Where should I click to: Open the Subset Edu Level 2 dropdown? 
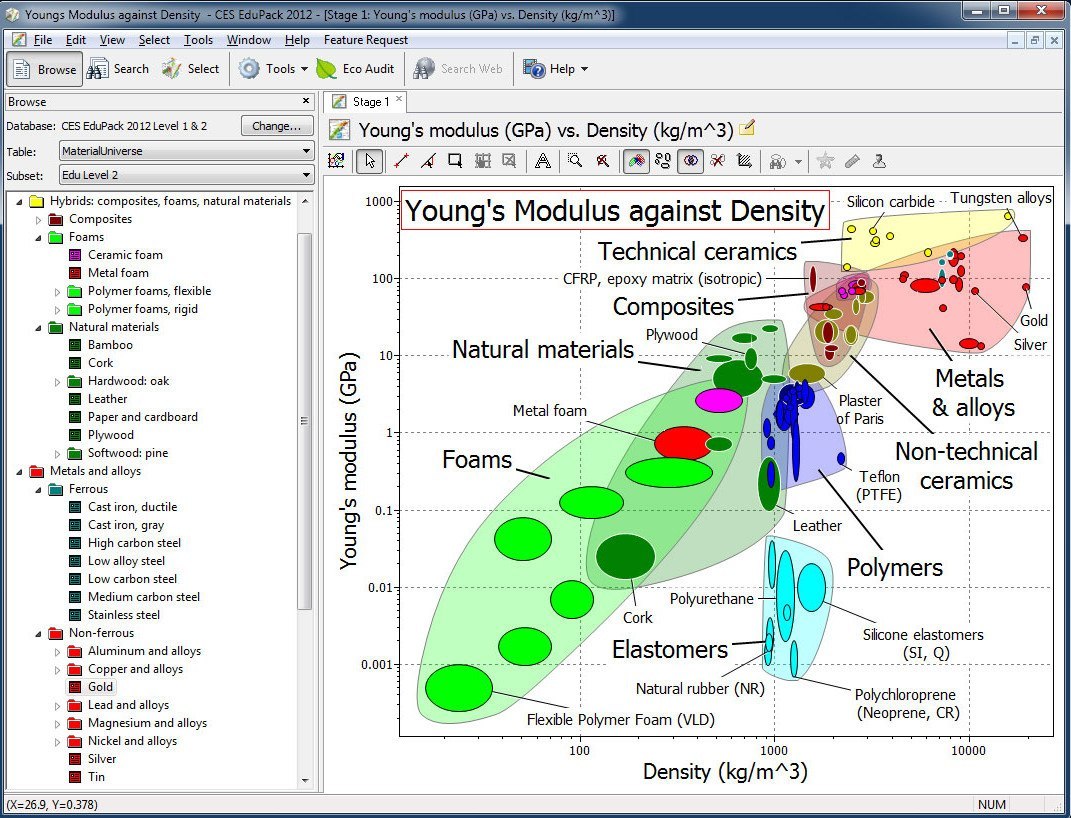point(186,175)
